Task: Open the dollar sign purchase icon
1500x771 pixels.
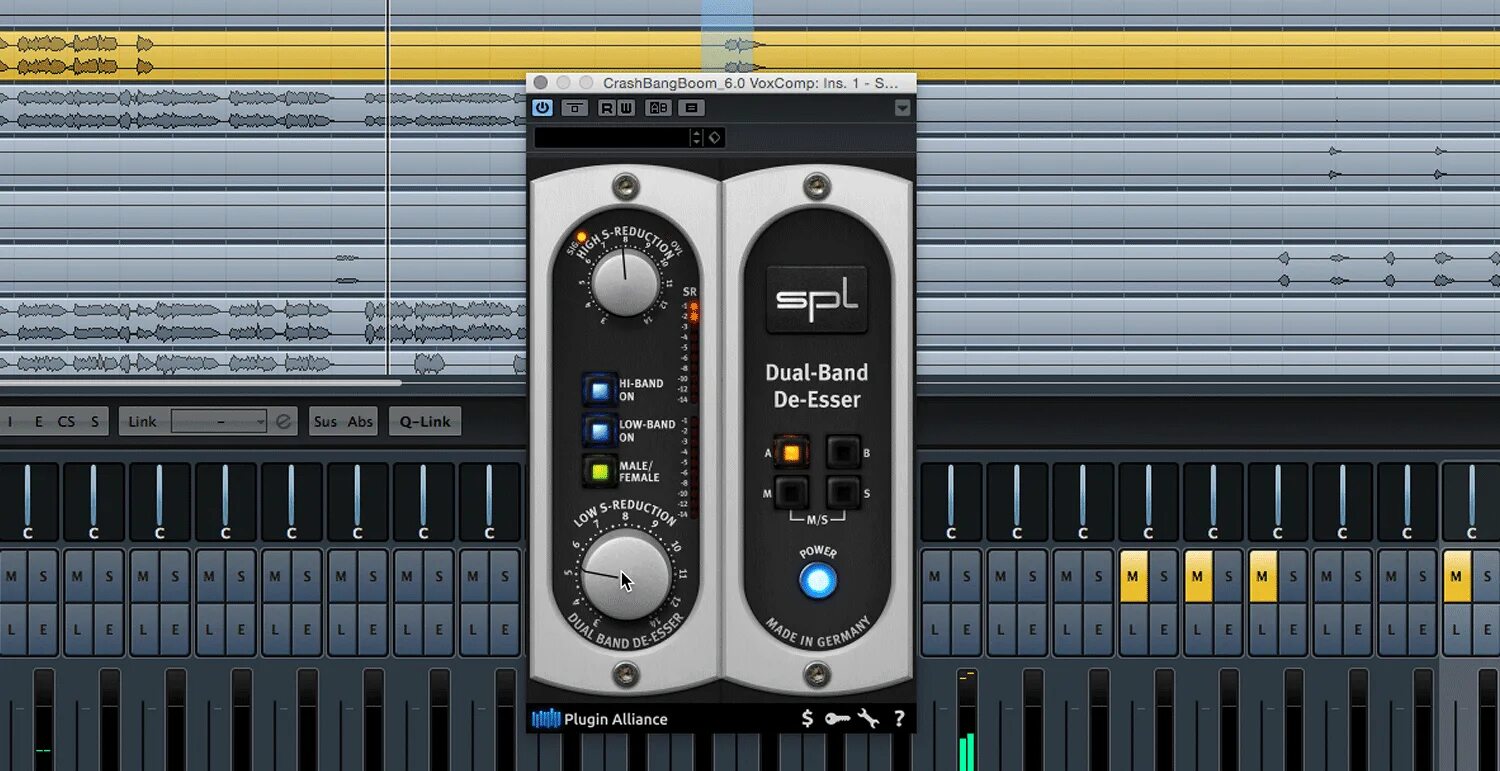Action: click(807, 718)
